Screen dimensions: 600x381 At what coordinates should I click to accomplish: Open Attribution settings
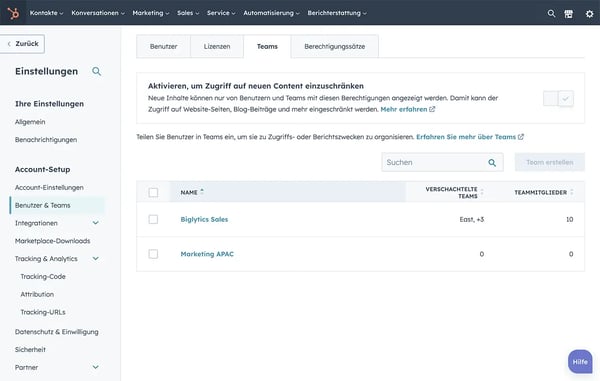(38, 295)
